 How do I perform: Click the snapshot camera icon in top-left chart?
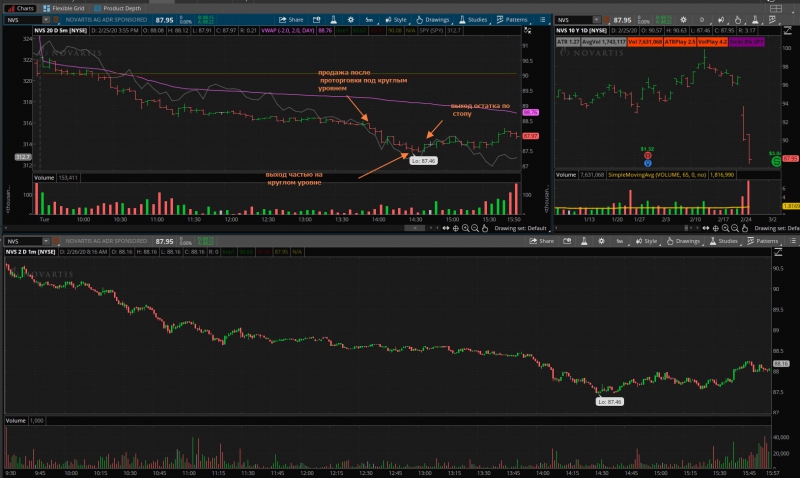pos(316,20)
